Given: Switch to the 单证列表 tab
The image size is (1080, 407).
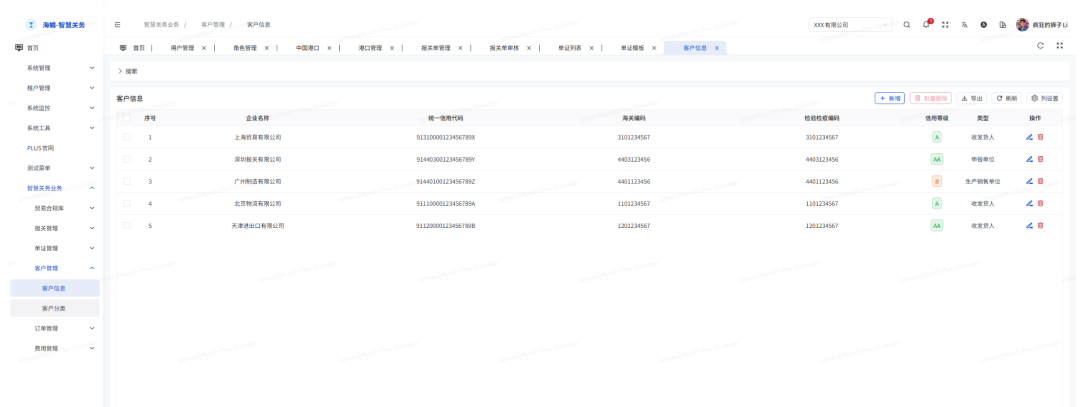Looking at the screenshot, I should pos(570,48).
